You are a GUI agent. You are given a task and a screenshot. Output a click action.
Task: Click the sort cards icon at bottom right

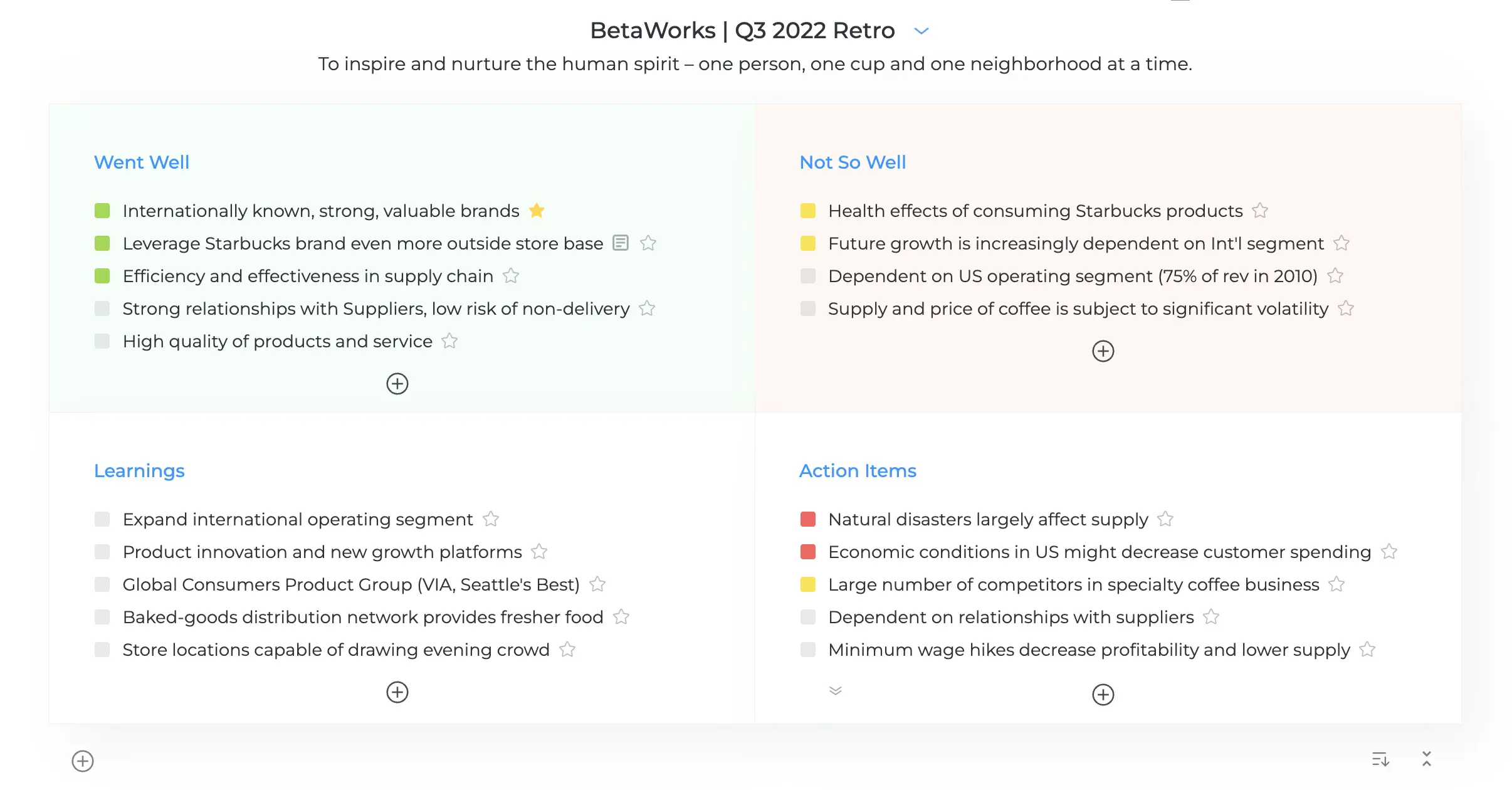coord(1380,760)
